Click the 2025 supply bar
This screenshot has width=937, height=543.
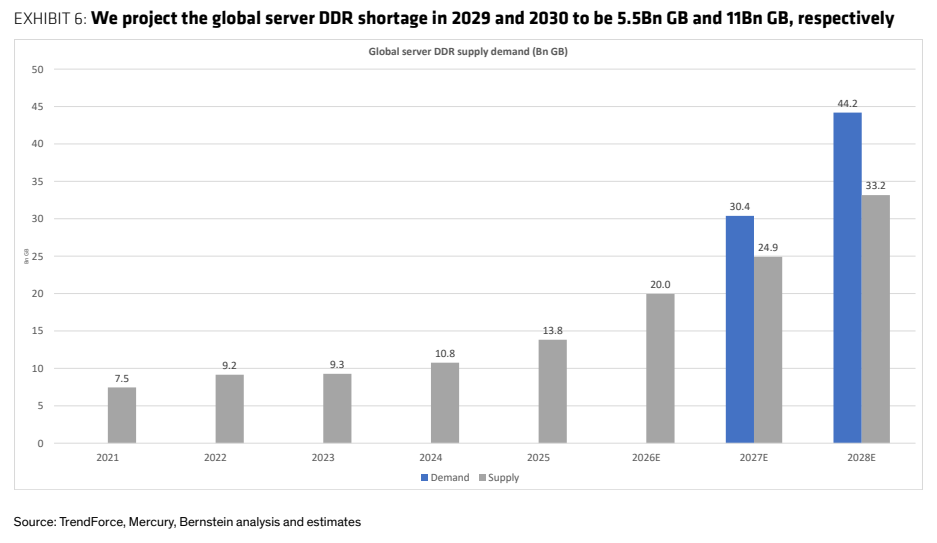coord(552,391)
